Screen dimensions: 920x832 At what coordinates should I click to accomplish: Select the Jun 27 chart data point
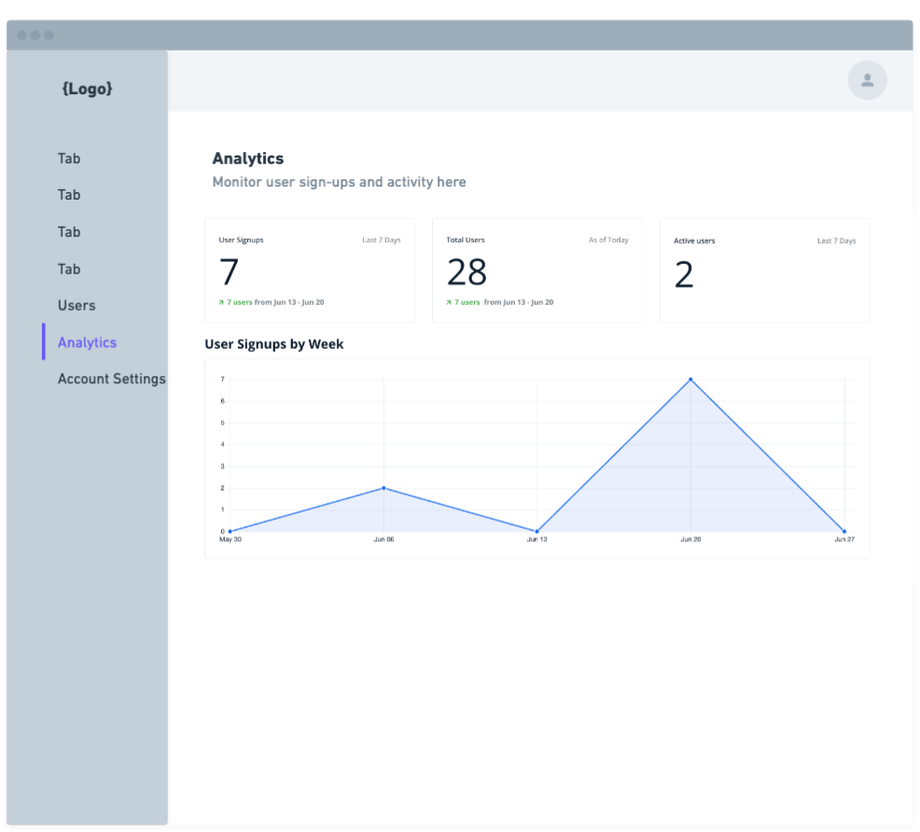(x=844, y=532)
